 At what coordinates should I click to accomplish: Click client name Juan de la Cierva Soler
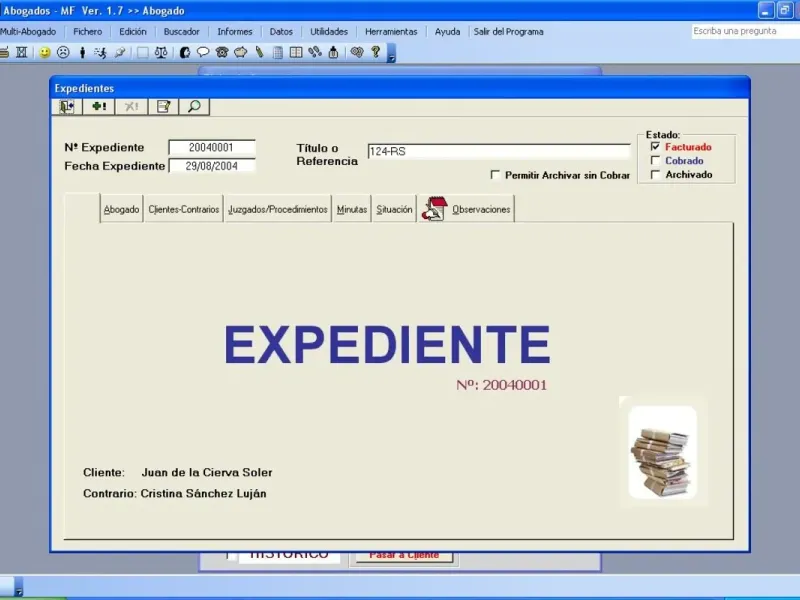point(207,472)
